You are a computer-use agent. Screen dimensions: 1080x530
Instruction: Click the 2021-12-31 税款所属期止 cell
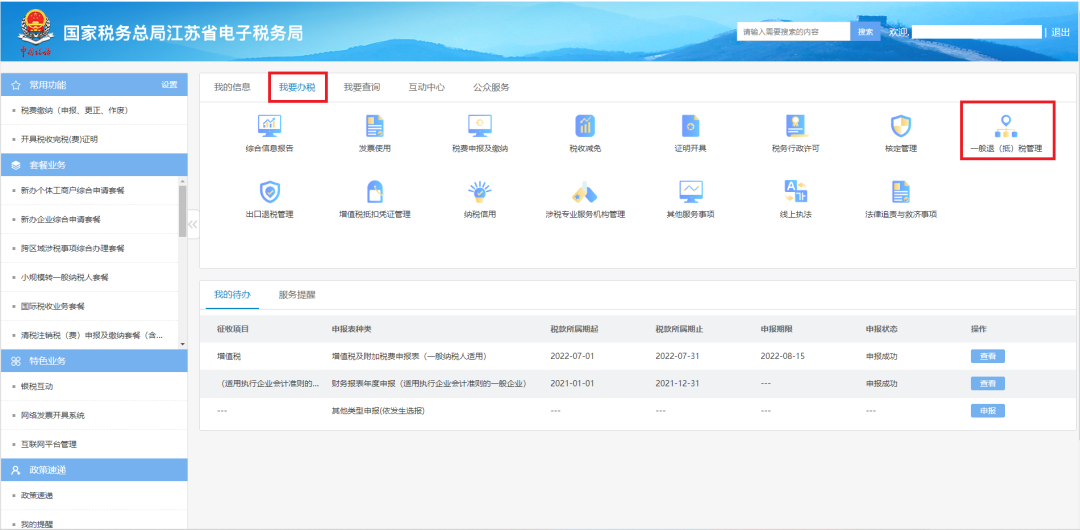point(676,383)
